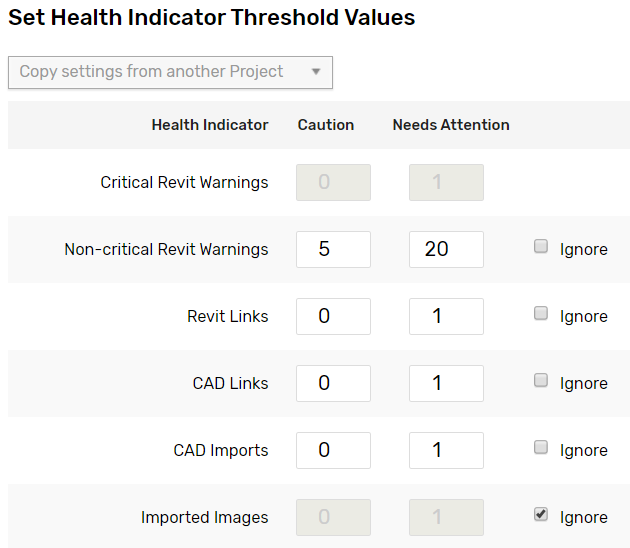Click Needs Attention field for Imported Images

tap(446, 517)
